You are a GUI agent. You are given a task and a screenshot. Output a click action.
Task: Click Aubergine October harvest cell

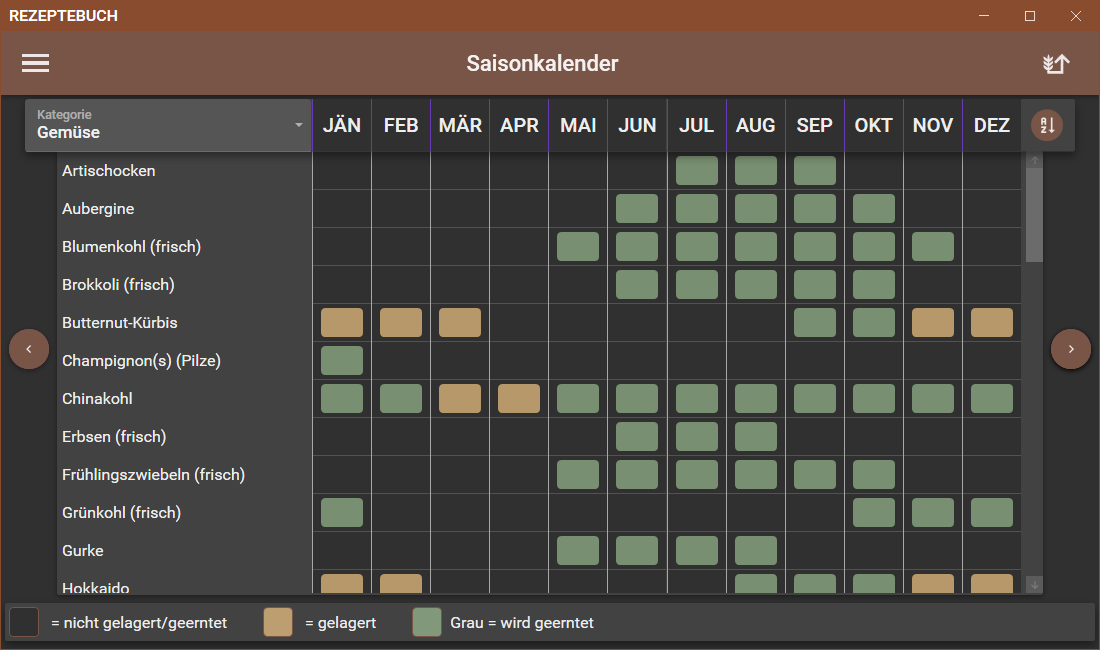coord(873,209)
